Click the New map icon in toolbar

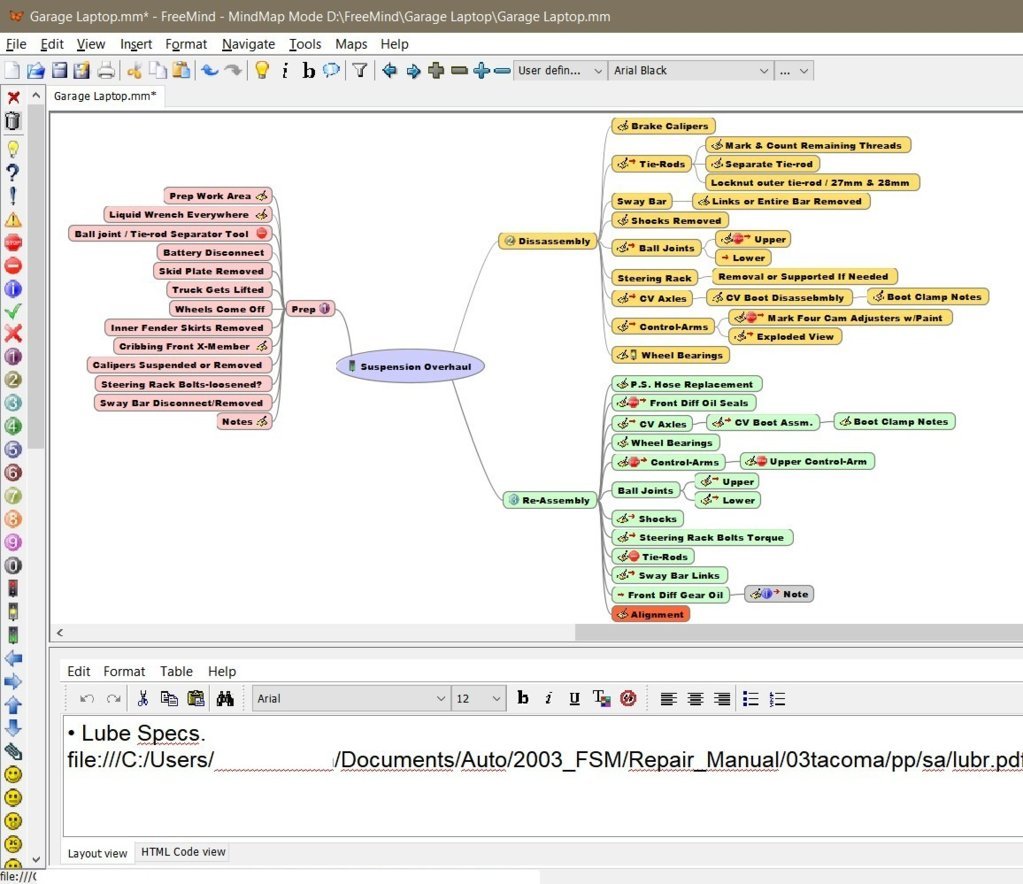click(x=12, y=70)
